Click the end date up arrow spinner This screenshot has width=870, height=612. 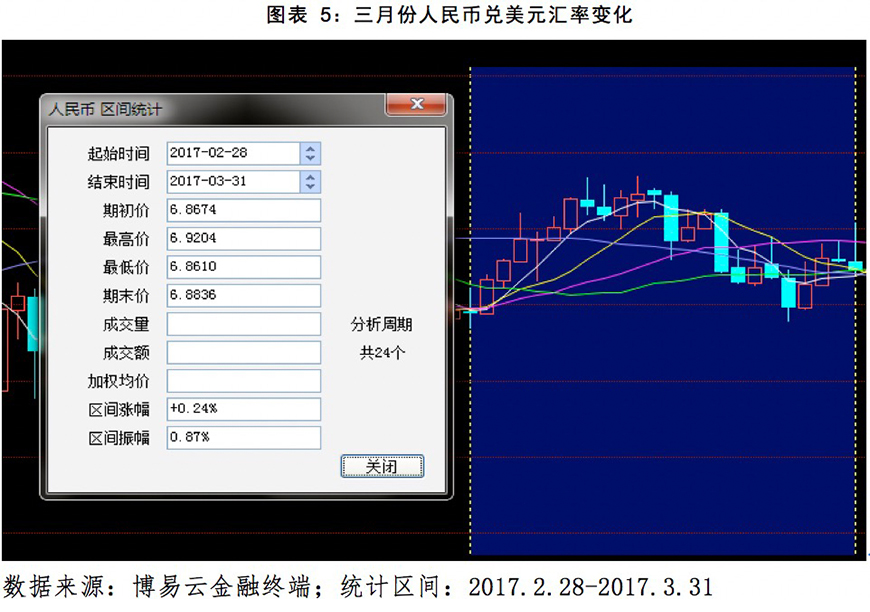point(311,176)
